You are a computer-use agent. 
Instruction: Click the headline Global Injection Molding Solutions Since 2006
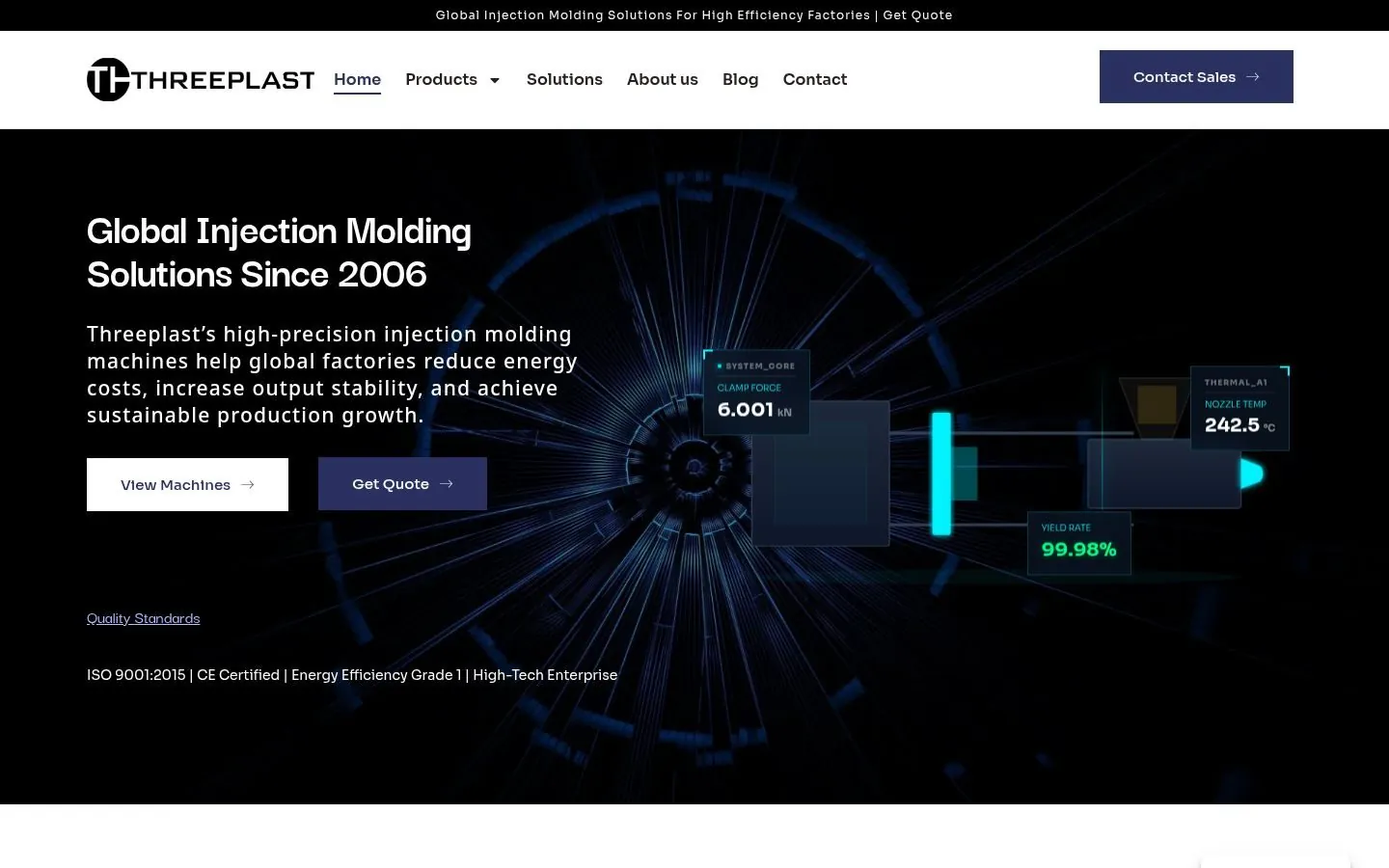click(280, 253)
